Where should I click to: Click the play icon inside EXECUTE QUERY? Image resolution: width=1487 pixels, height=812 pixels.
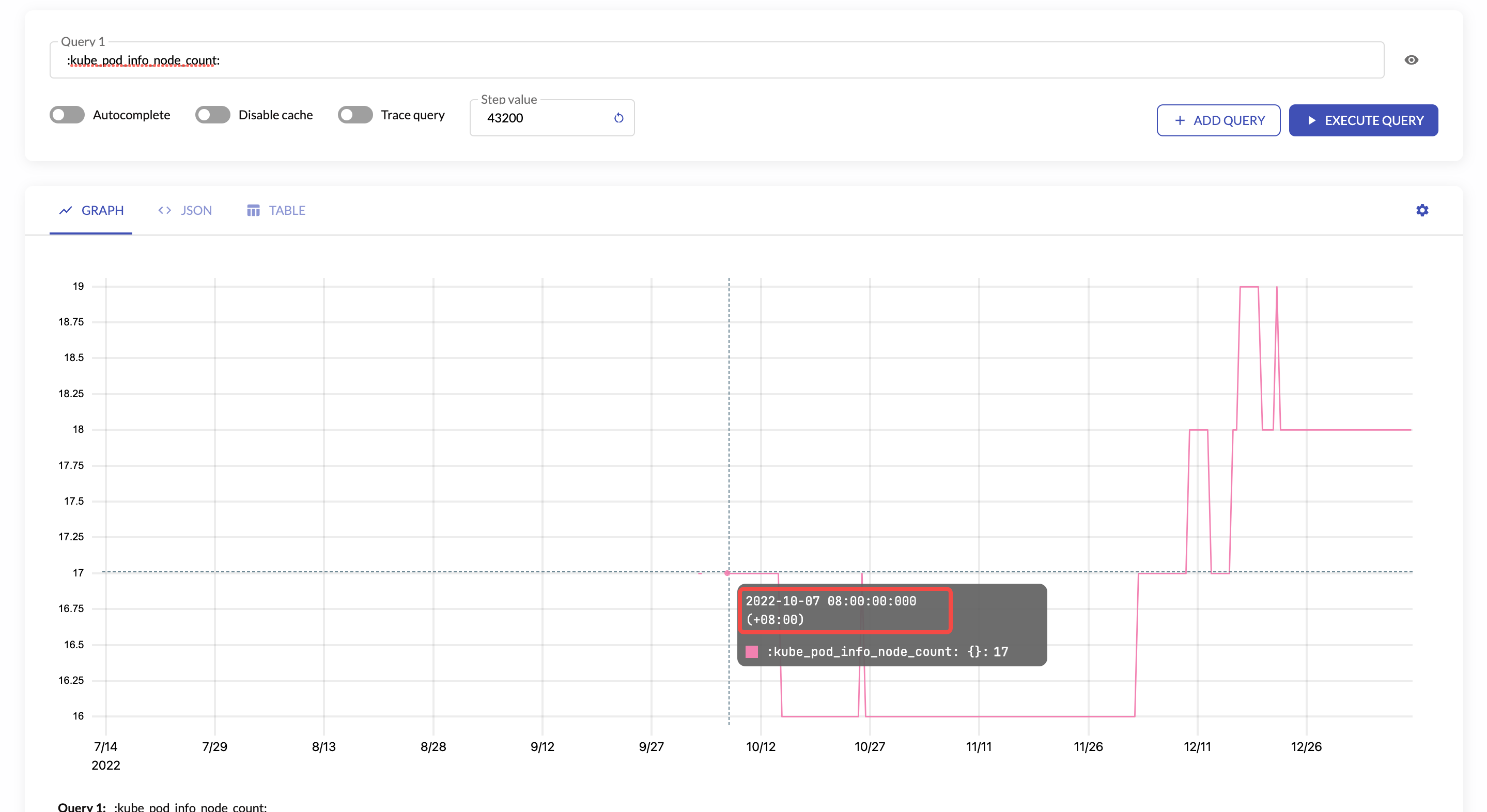[1312, 120]
